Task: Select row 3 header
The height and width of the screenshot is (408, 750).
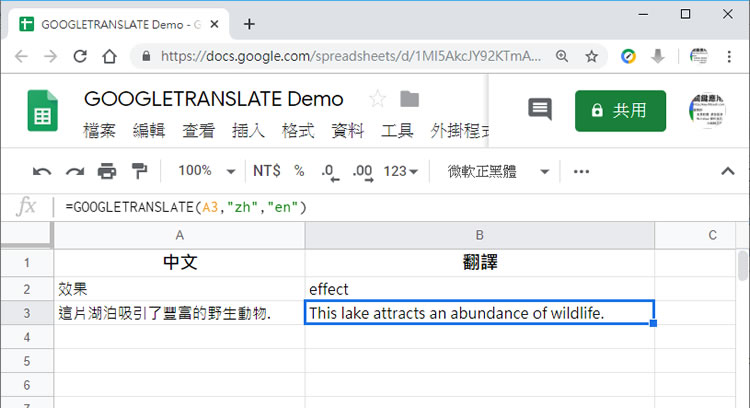Action: click(27, 313)
